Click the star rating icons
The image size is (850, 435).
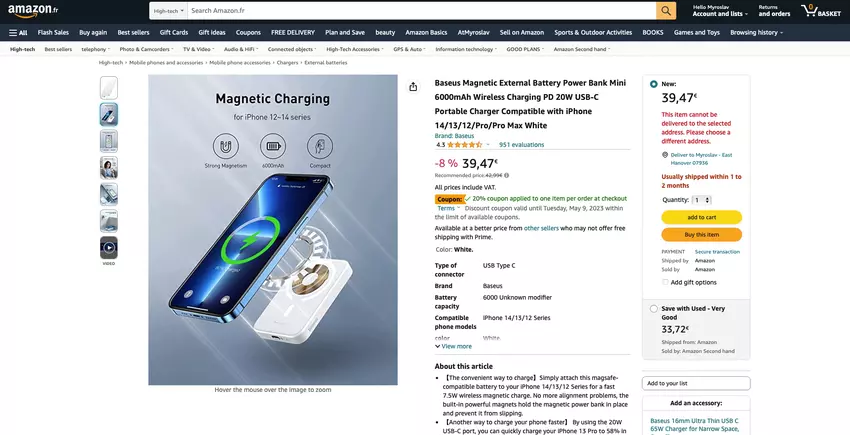tap(465, 145)
